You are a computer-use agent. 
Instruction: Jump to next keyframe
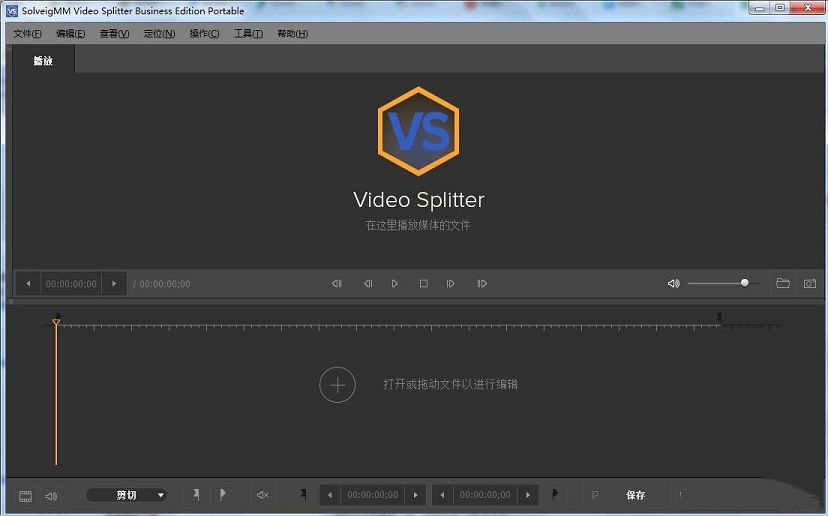(x=482, y=284)
